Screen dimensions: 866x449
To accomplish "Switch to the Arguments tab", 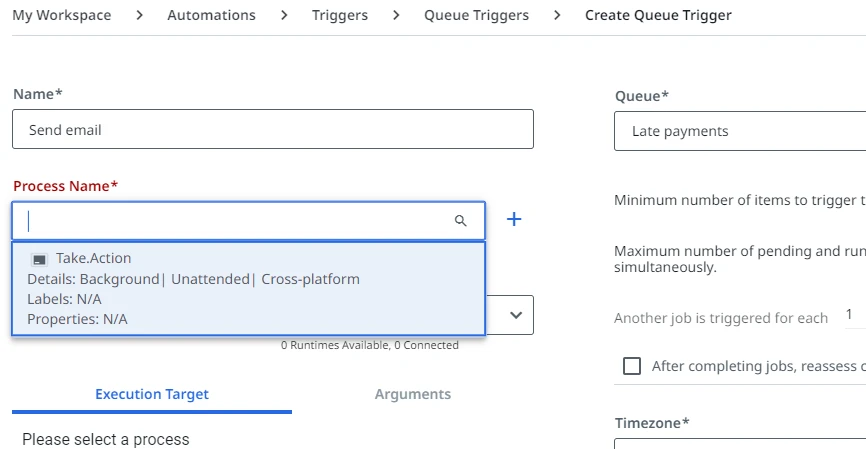I will [413, 394].
